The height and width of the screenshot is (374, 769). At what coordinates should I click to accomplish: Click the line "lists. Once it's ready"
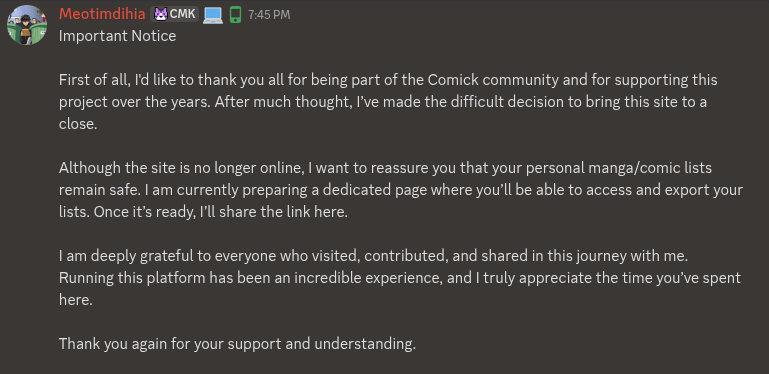click(203, 212)
